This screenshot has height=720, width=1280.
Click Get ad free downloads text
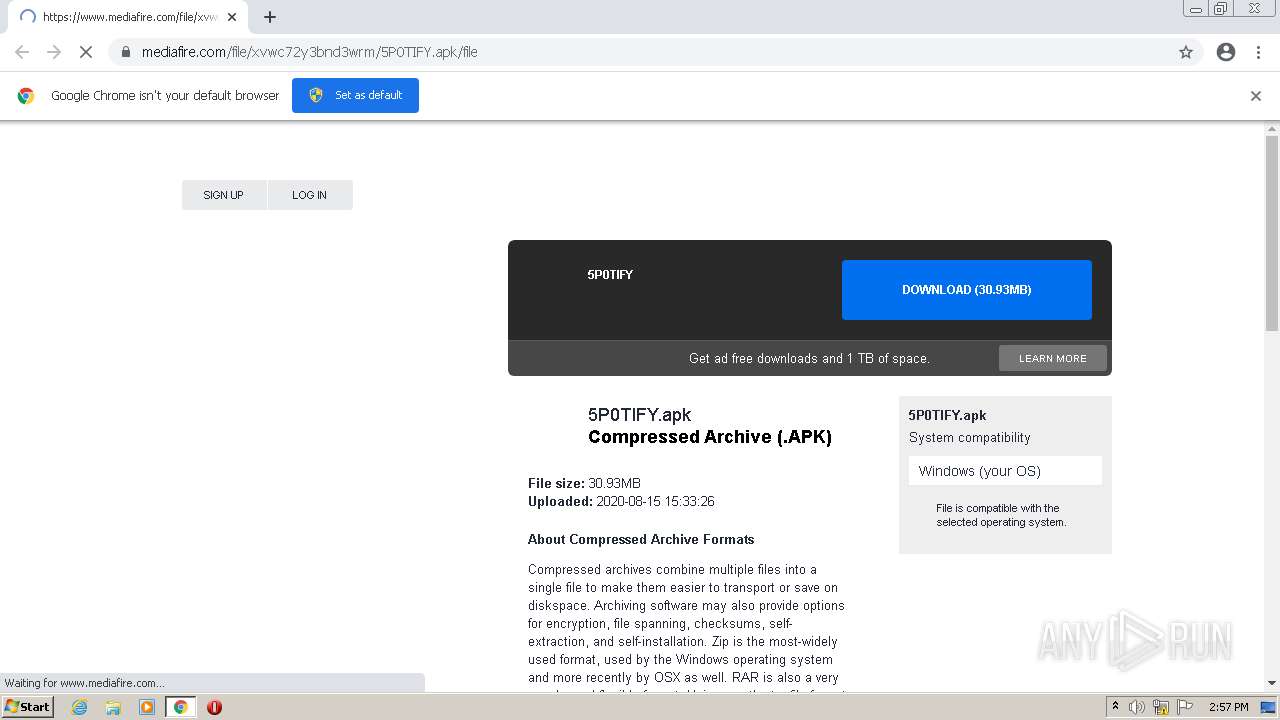(809, 358)
